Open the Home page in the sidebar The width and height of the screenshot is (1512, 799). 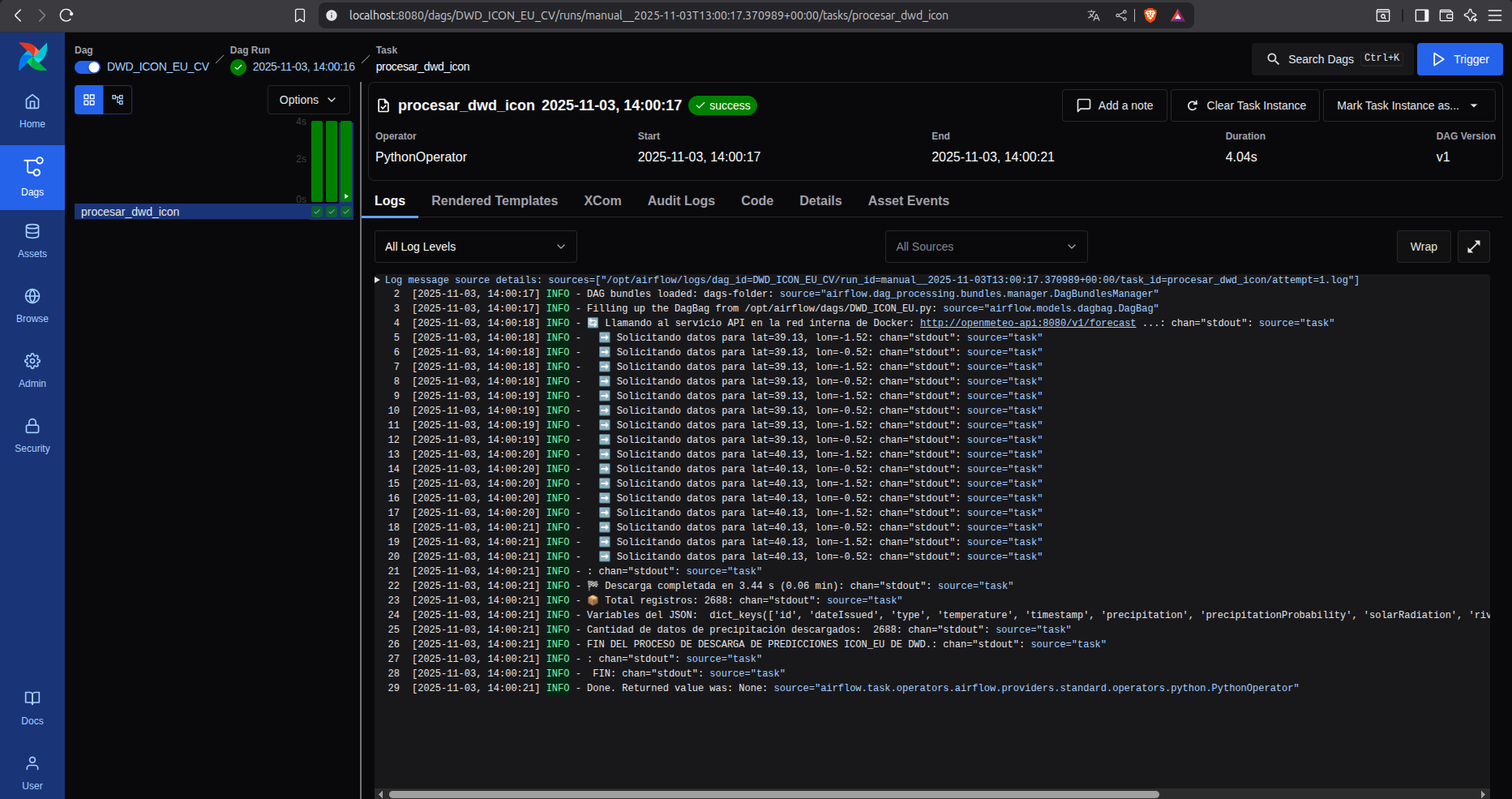(x=32, y=111)
